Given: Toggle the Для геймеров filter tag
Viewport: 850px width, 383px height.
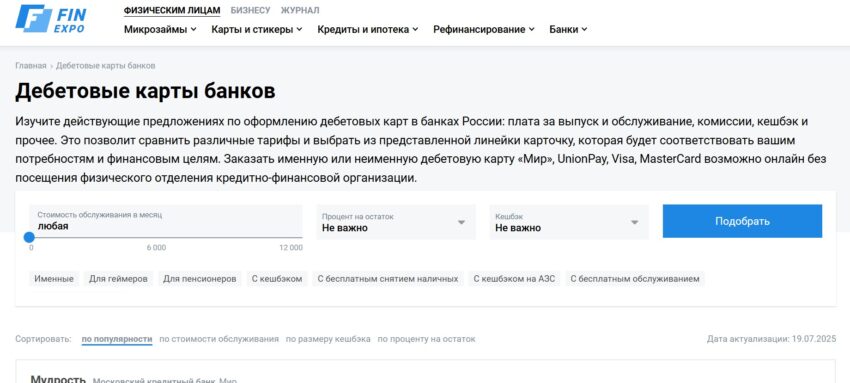Looking at the screenshot, I should point(118,279).
